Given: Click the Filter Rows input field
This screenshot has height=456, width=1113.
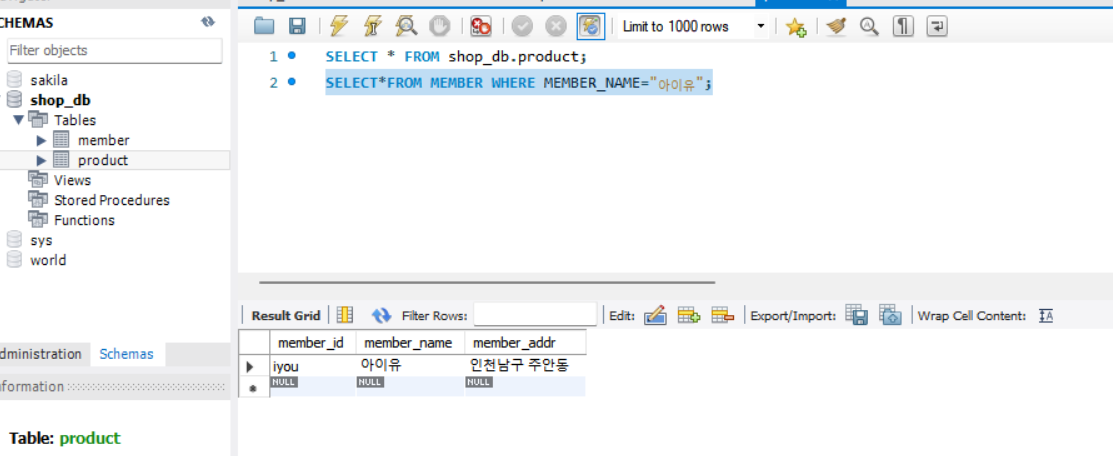Looking at the screenshot, I should [x=535, y=315].
